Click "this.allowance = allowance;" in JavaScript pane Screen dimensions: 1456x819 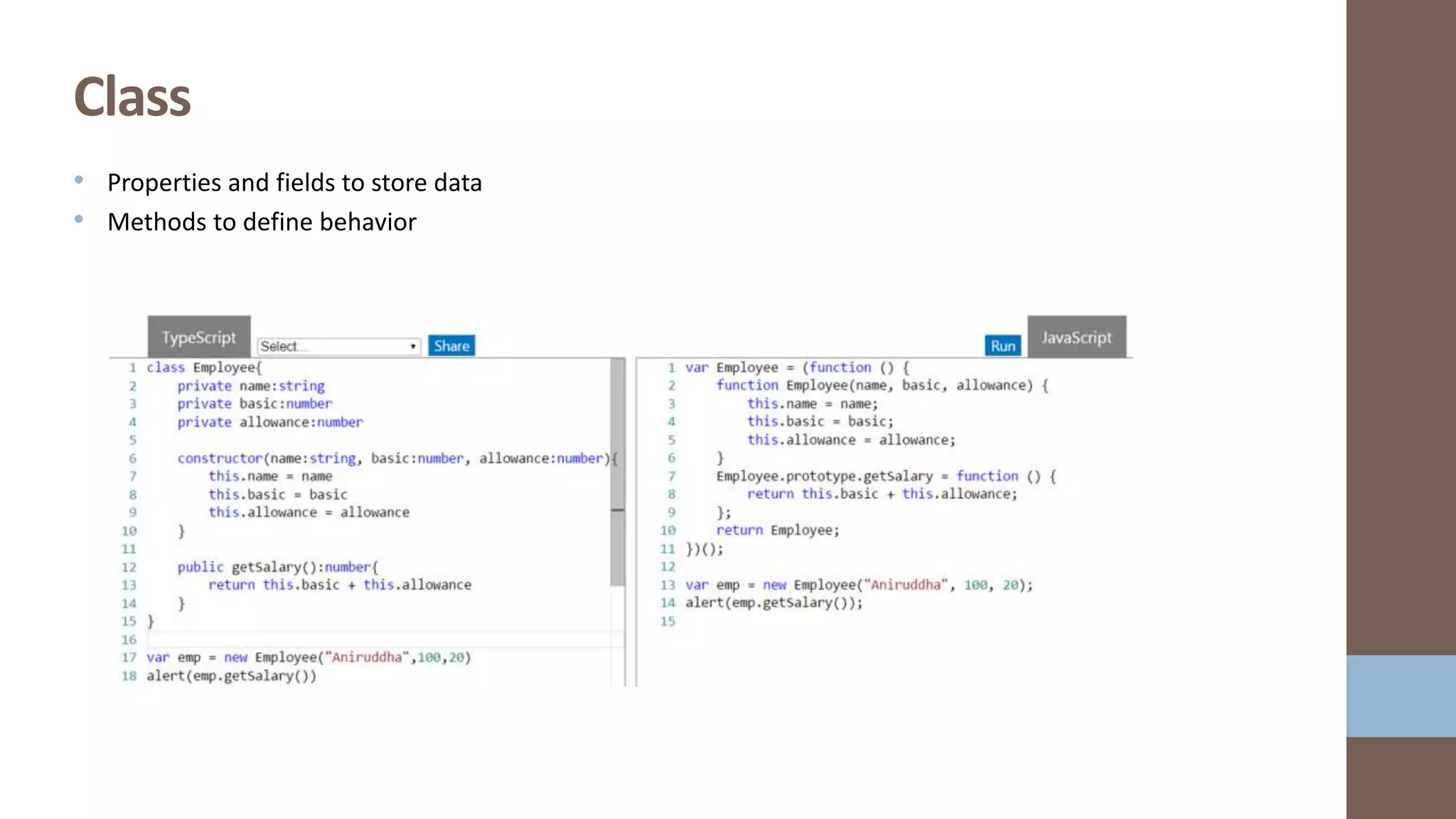coord(852,440)
